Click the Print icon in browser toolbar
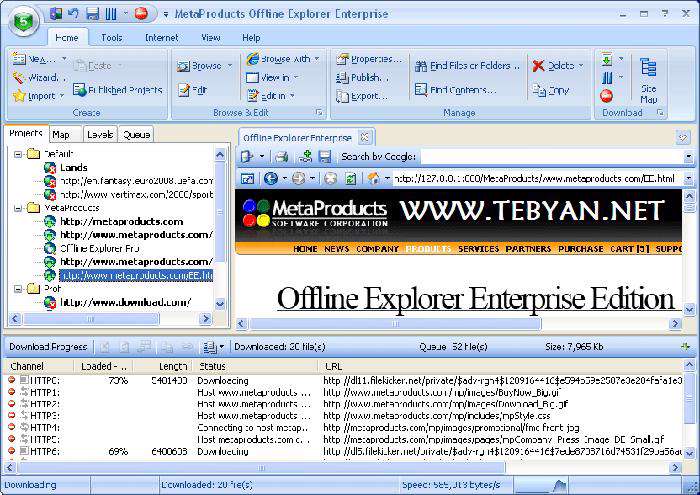Viewport: 700px width, 495px height. pyautogui.click(x=281, y=156)
